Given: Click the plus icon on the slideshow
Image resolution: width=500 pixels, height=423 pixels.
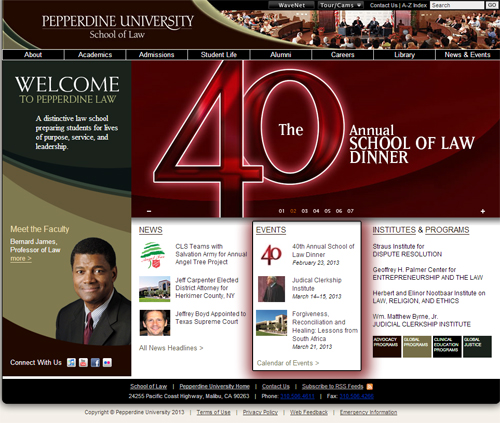Looking at the screenshot, I should tap(483, 211).
